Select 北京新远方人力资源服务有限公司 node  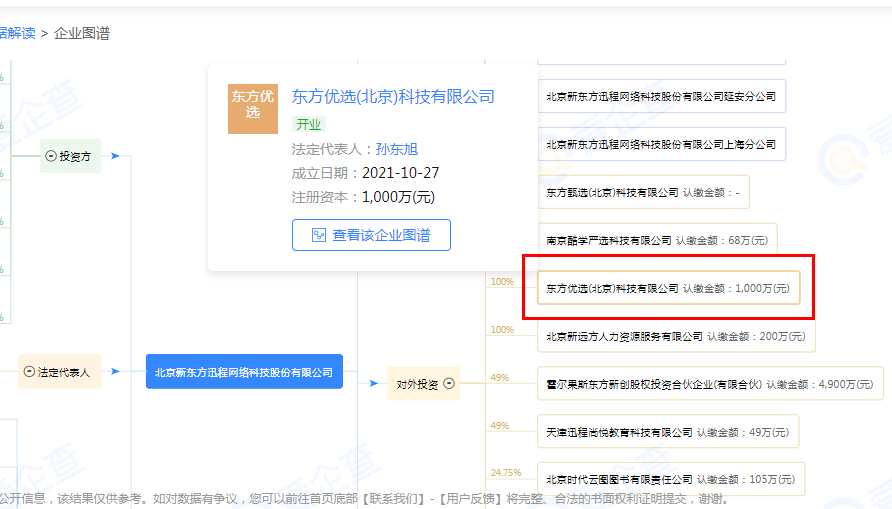[676, 337]
